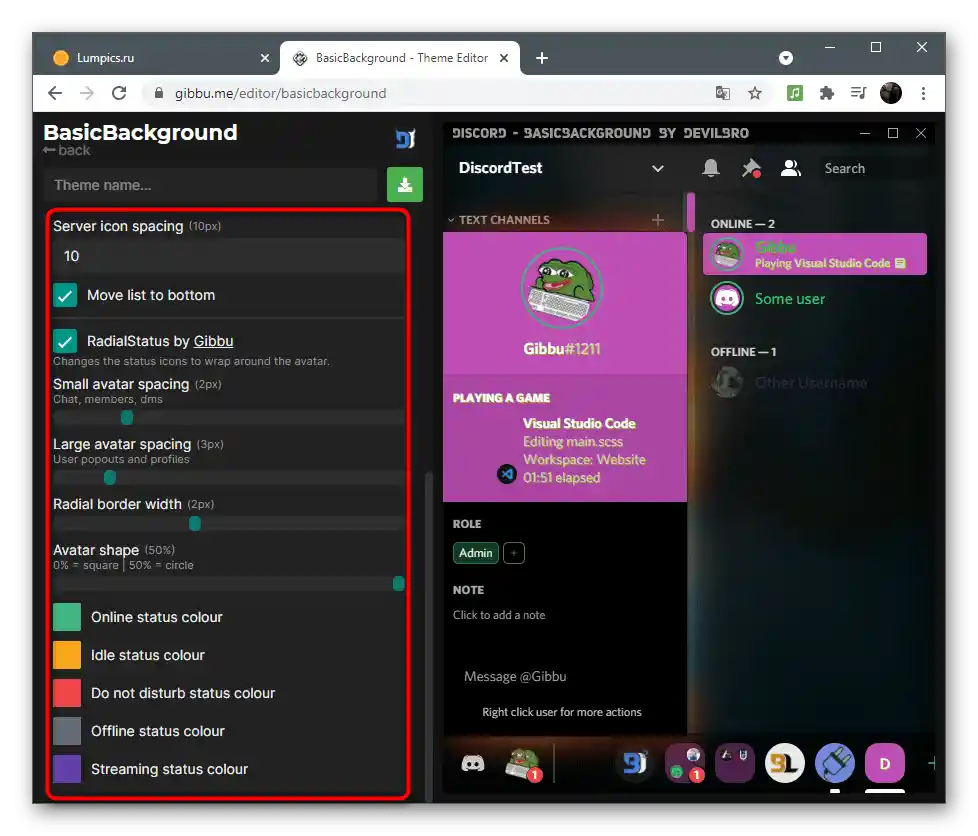Click the lock icon in the address bar

[x=158, y=93]
